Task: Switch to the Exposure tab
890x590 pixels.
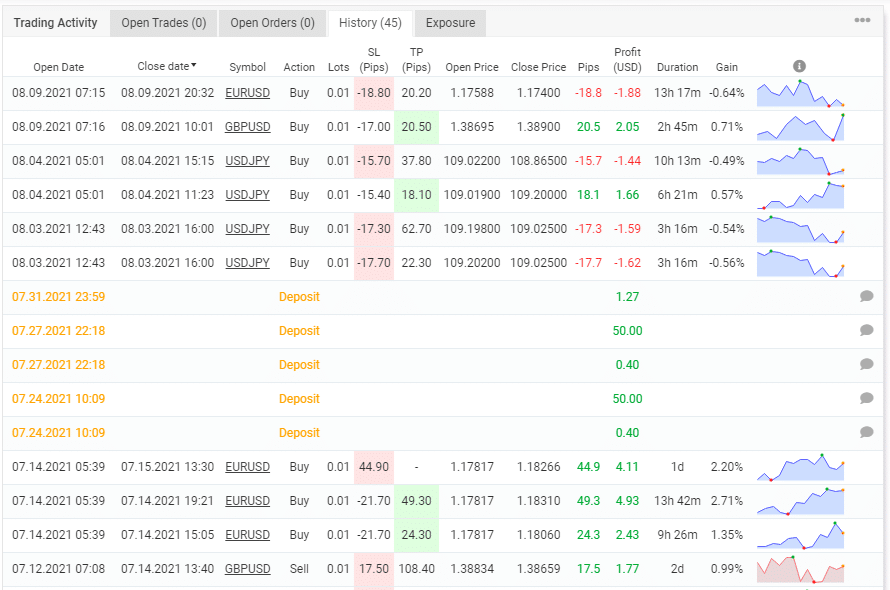Action: (450, 22)
